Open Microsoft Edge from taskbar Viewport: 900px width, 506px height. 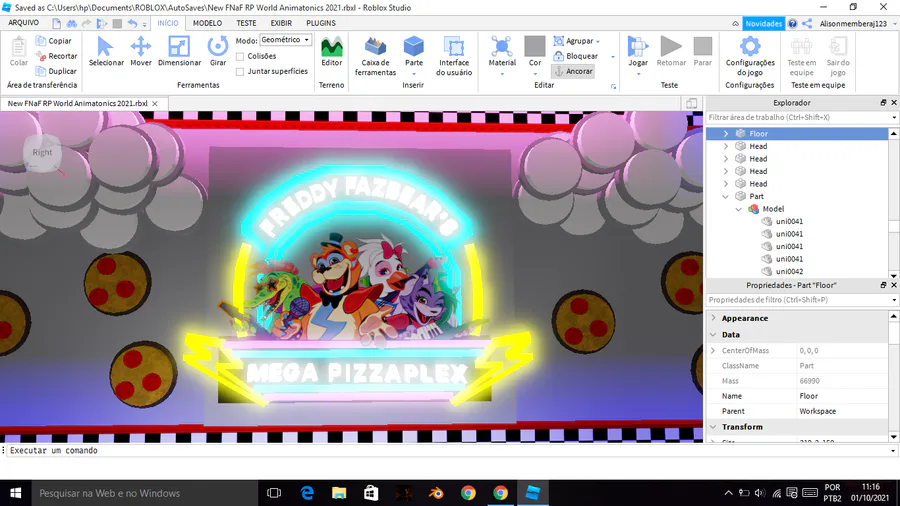pyautogui.click(x=307, y=493)
